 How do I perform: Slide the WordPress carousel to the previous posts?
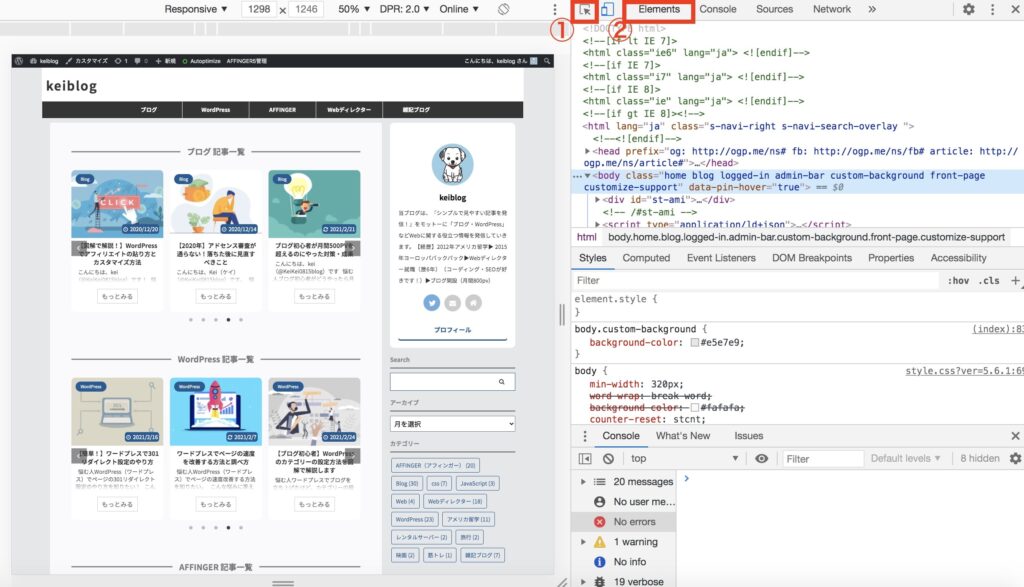(x=78, y=456)
